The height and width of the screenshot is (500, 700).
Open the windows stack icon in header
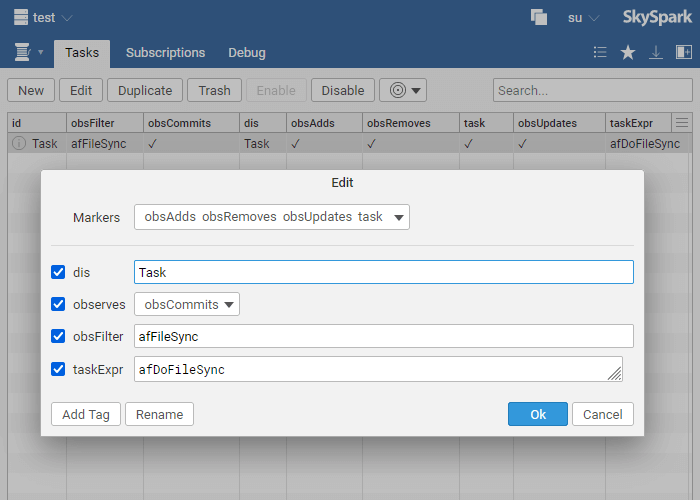[x=539, y=17]
